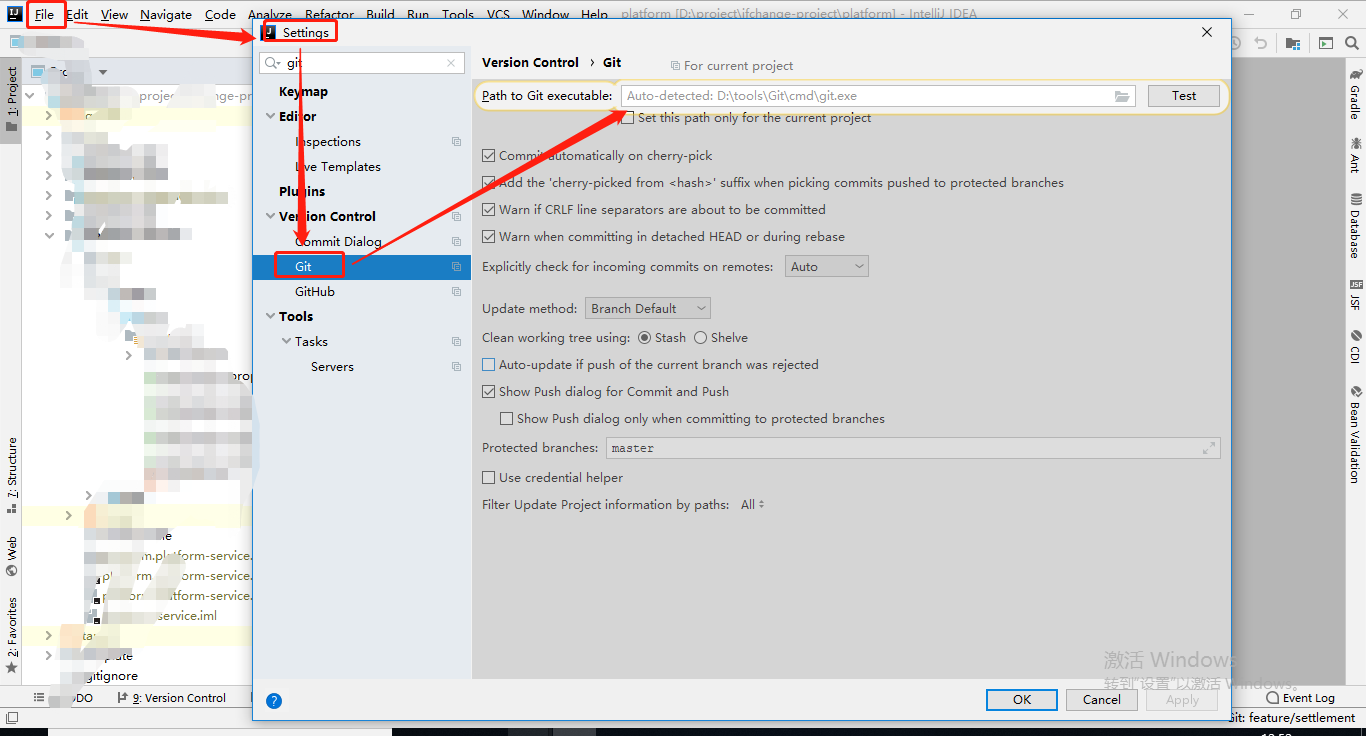Viewport: 1366px width, 736px height.
Task: Open the File menu
Action: tap(45, 15)
